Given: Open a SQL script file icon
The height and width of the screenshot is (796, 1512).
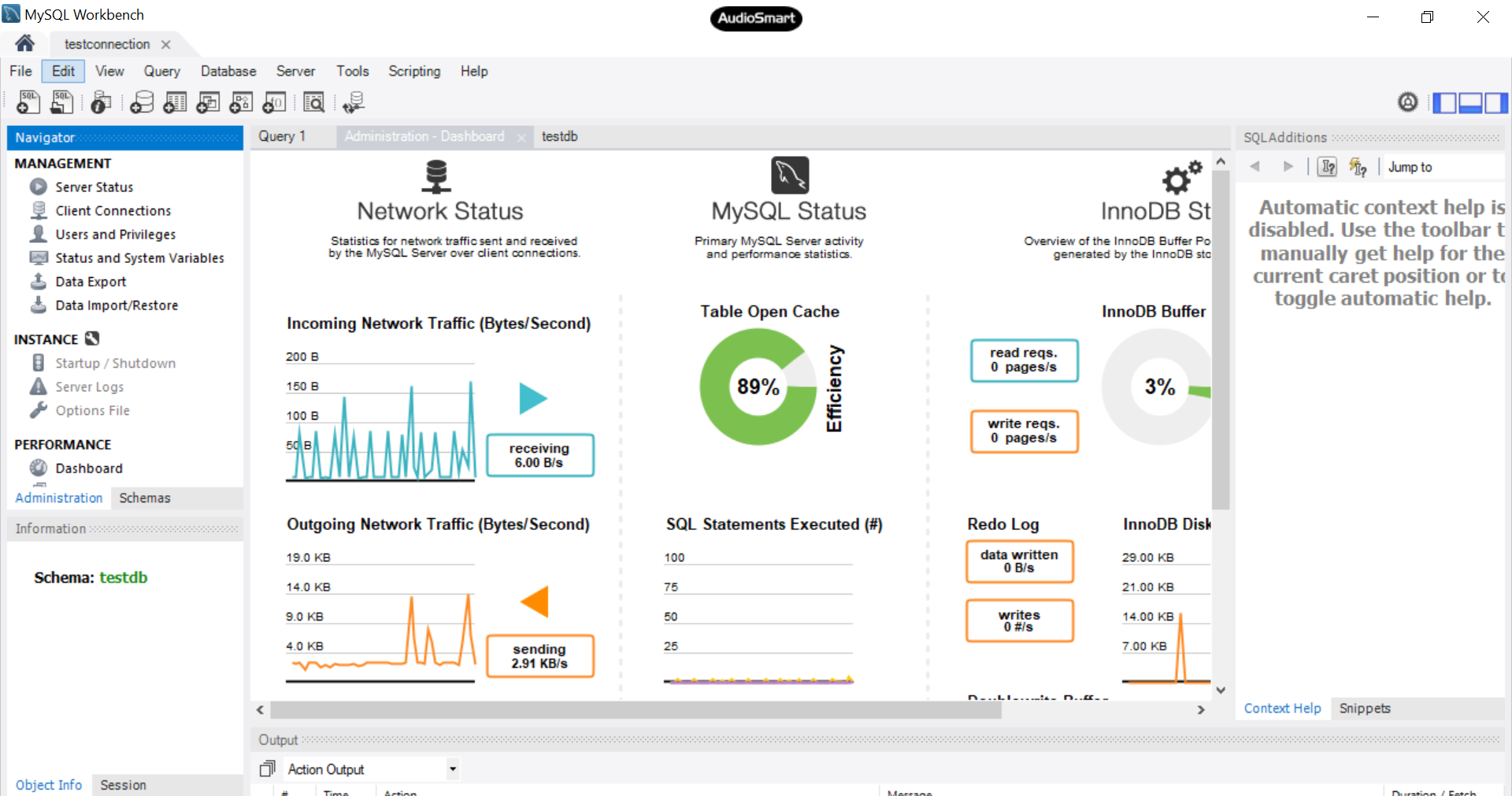Looking at the screenshot, I should pos(61,102).
